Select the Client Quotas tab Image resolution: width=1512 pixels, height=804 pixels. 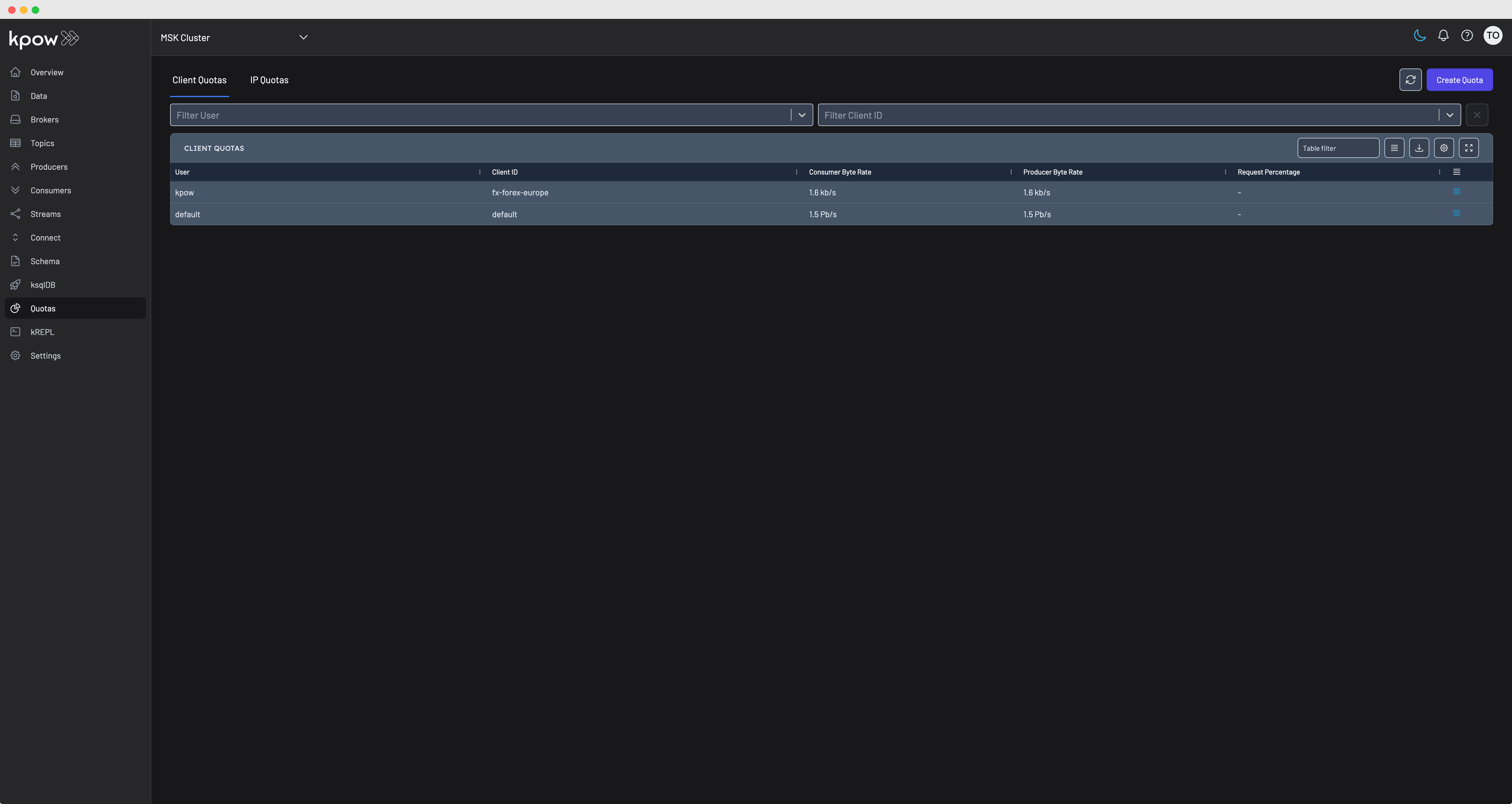[199, 80]
